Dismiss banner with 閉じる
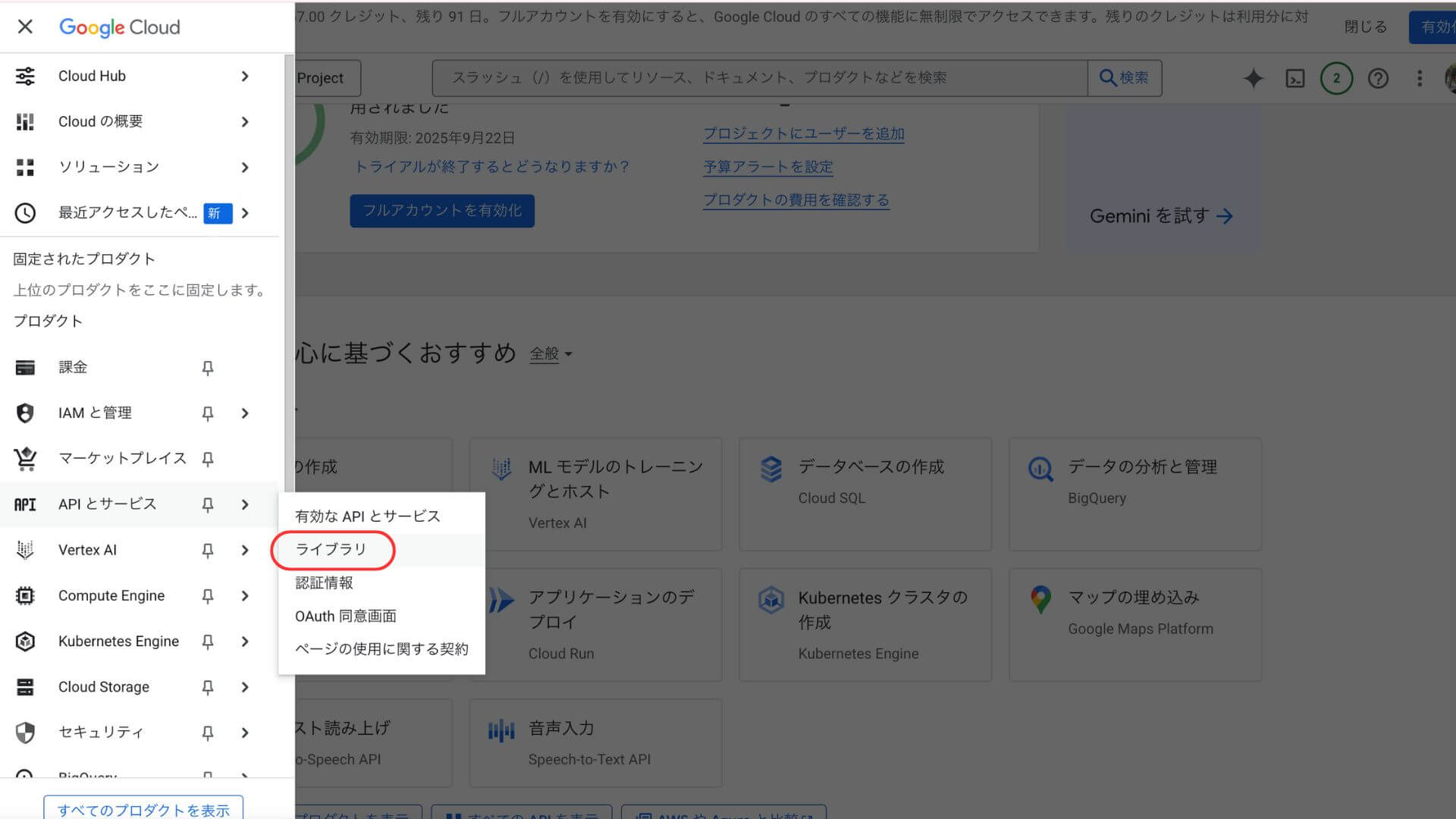Viewport: 1456px width, 819px height. [x=1365, y=27]
